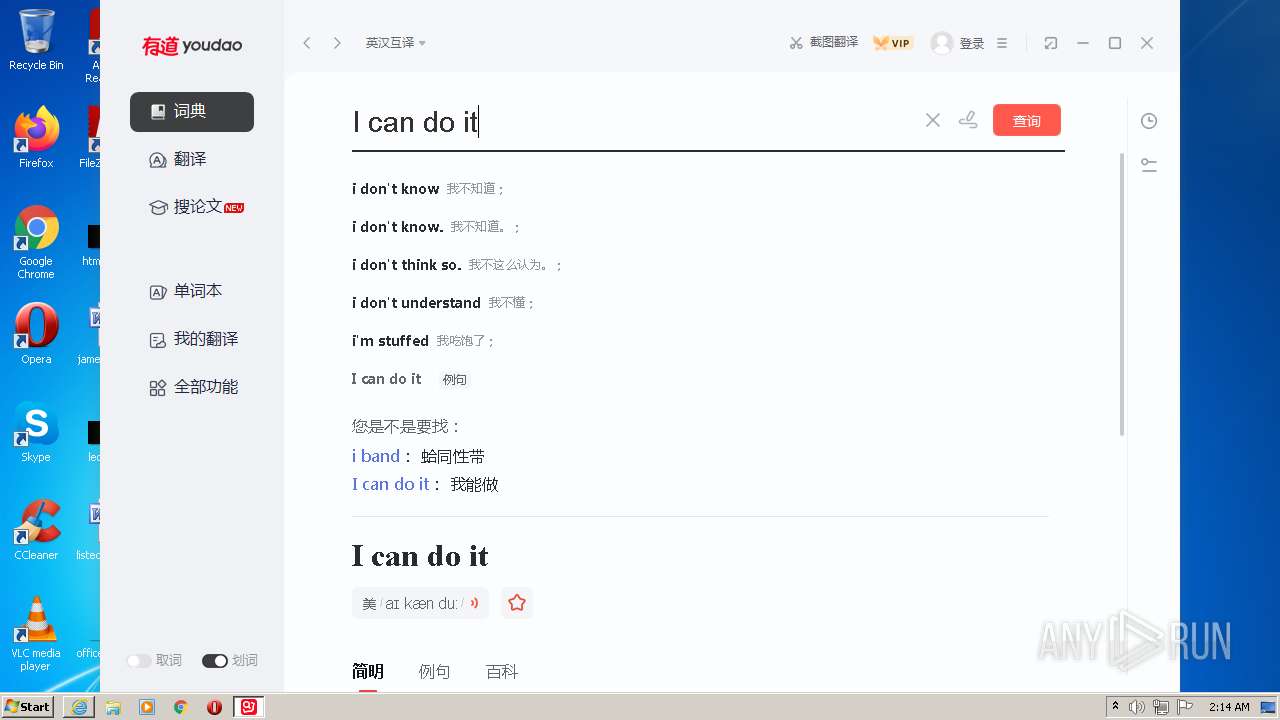Navigate back with the left arrow
The image size is (1280, 720).
307,43
